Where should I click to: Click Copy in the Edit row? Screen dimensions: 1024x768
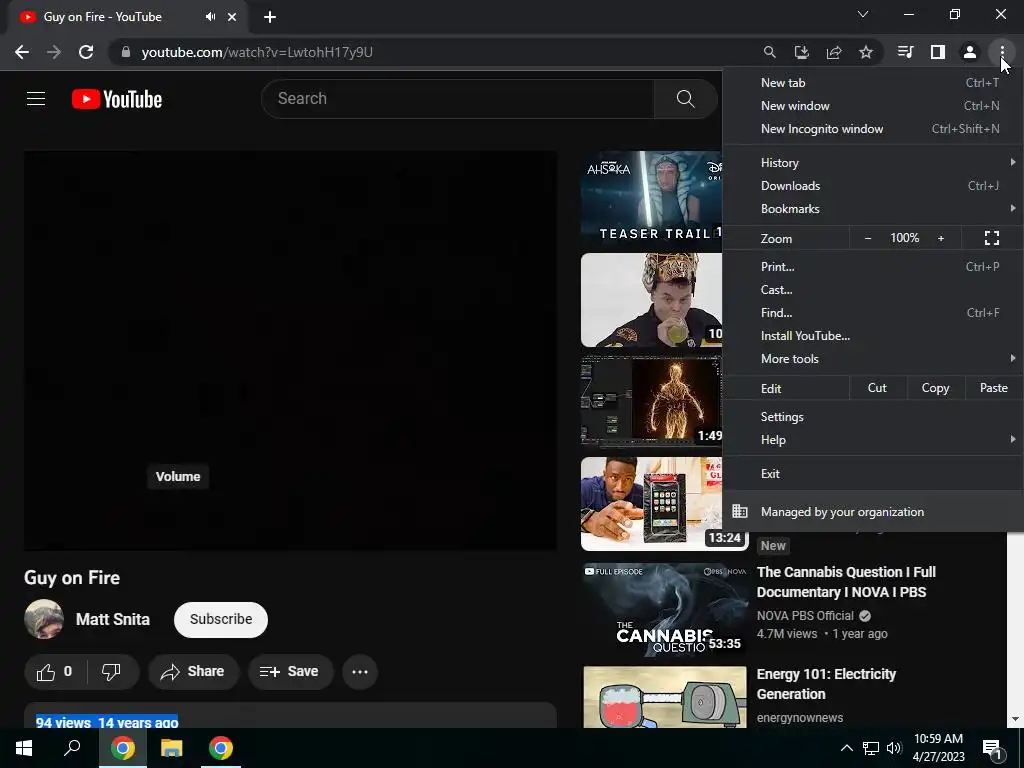pos(935,388)
